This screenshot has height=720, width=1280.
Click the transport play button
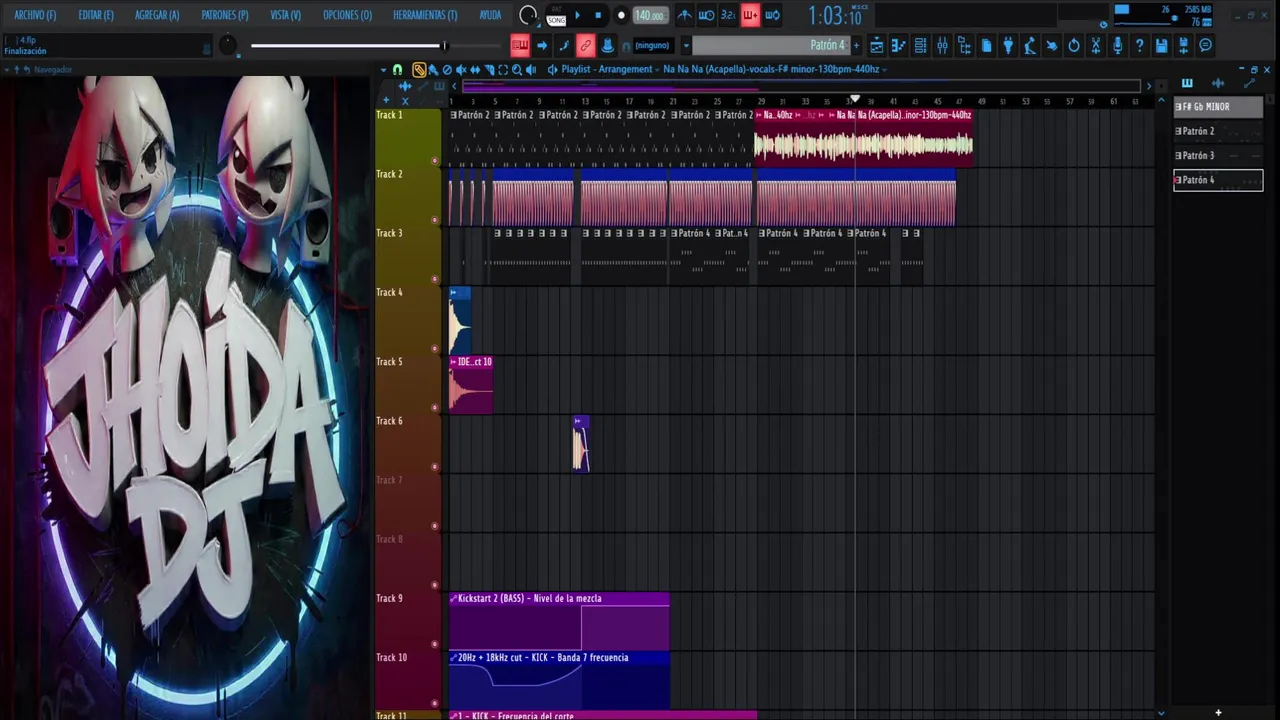tap(577, 15)
